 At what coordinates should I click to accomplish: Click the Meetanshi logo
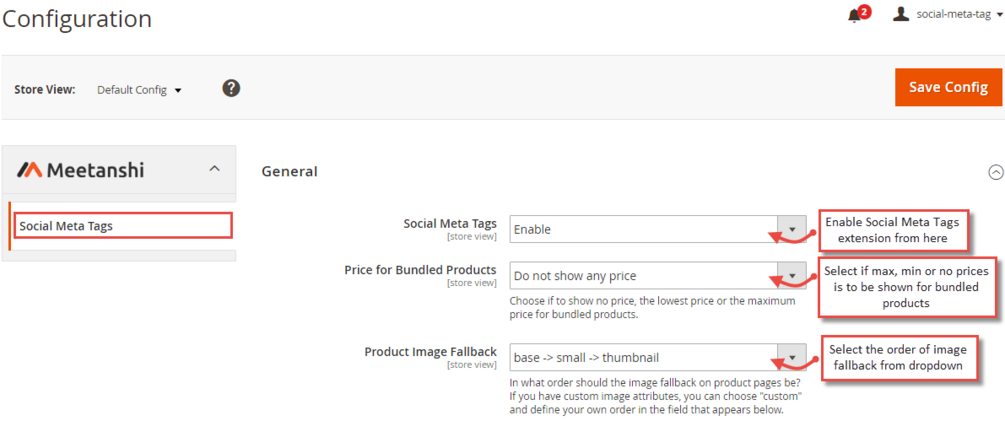coord(81,170)
